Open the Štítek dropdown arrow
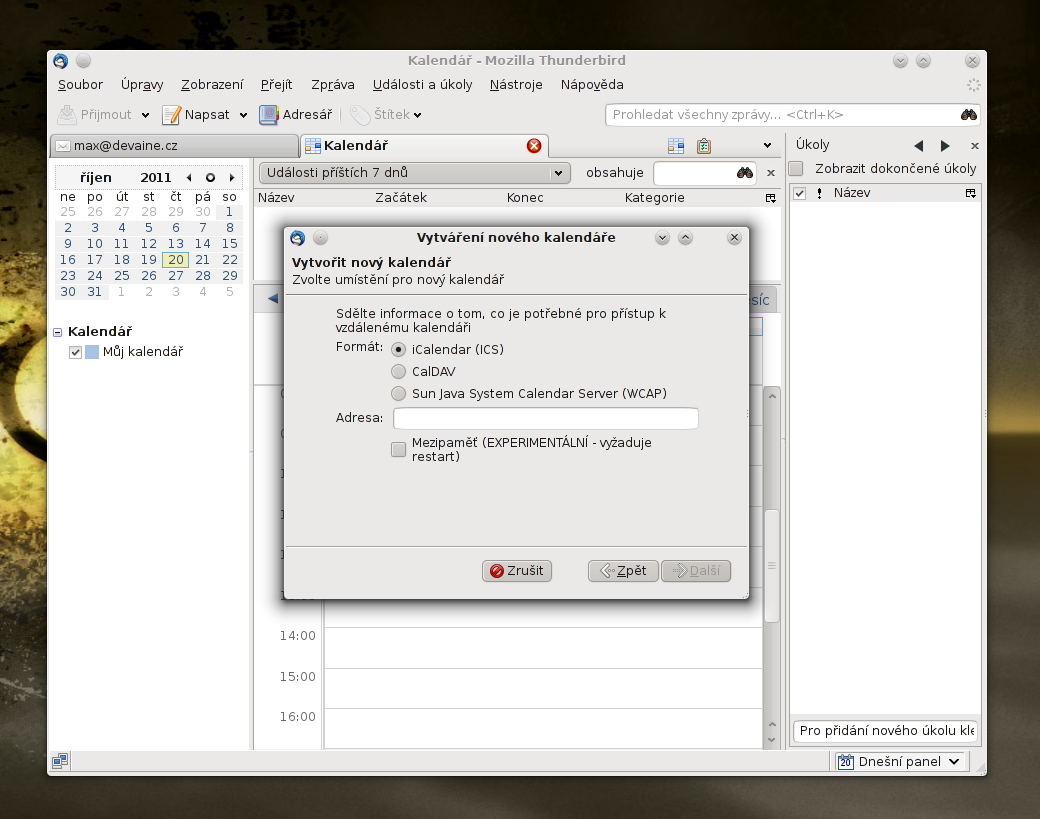 417,115
